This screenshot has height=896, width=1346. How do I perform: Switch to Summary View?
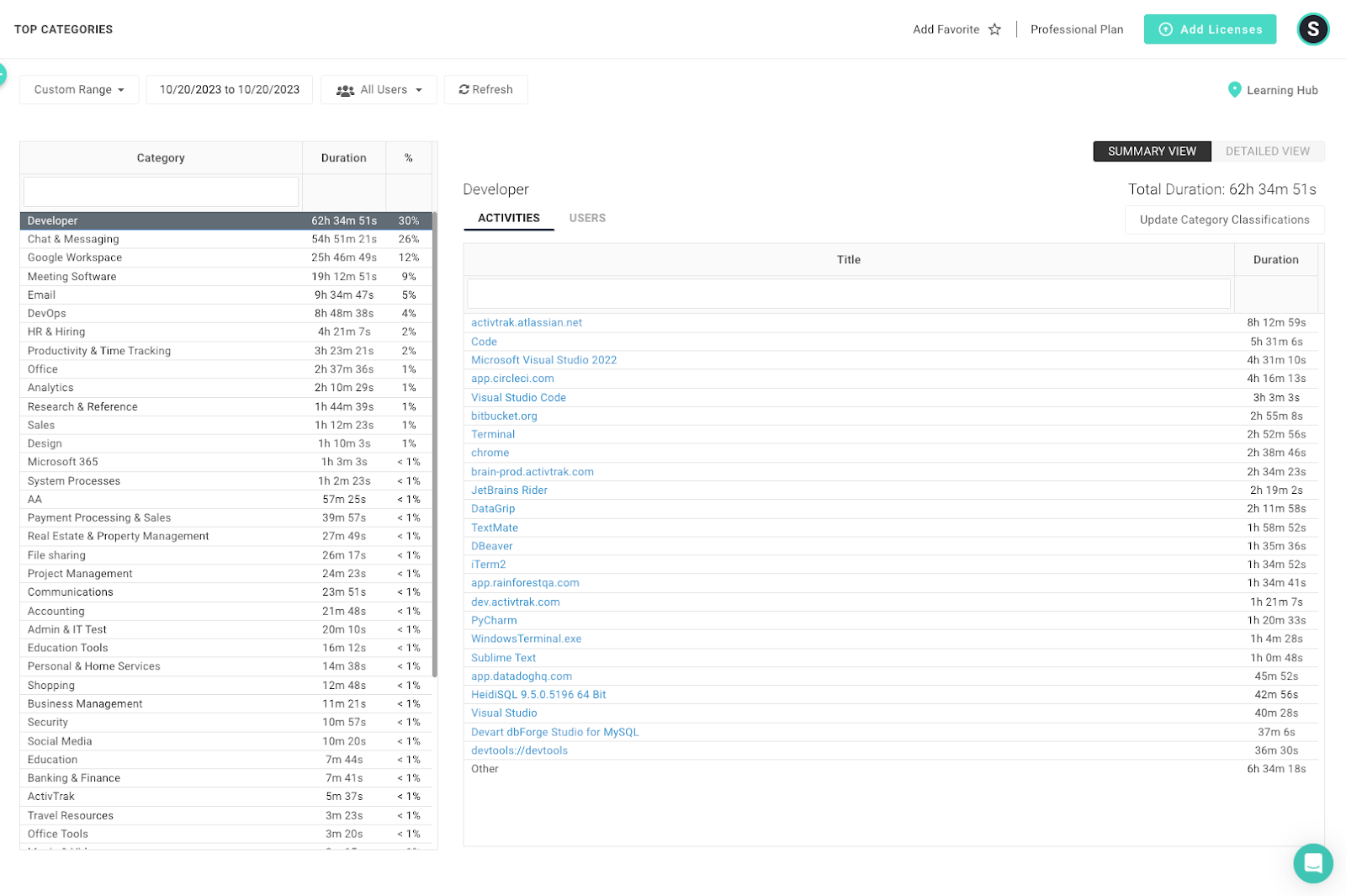(x=1152, y=151)
